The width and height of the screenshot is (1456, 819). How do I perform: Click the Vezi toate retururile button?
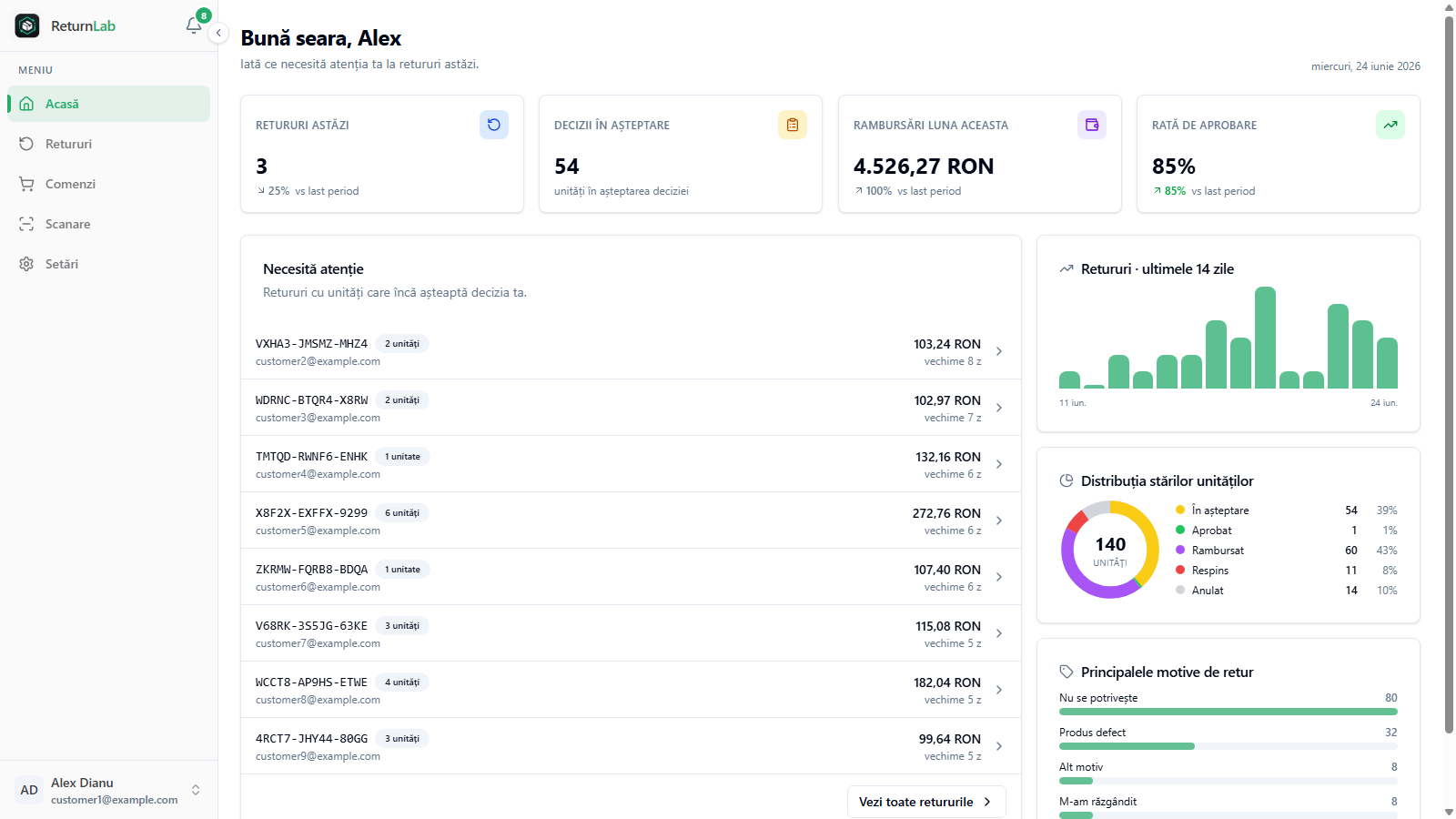(926, 802)
